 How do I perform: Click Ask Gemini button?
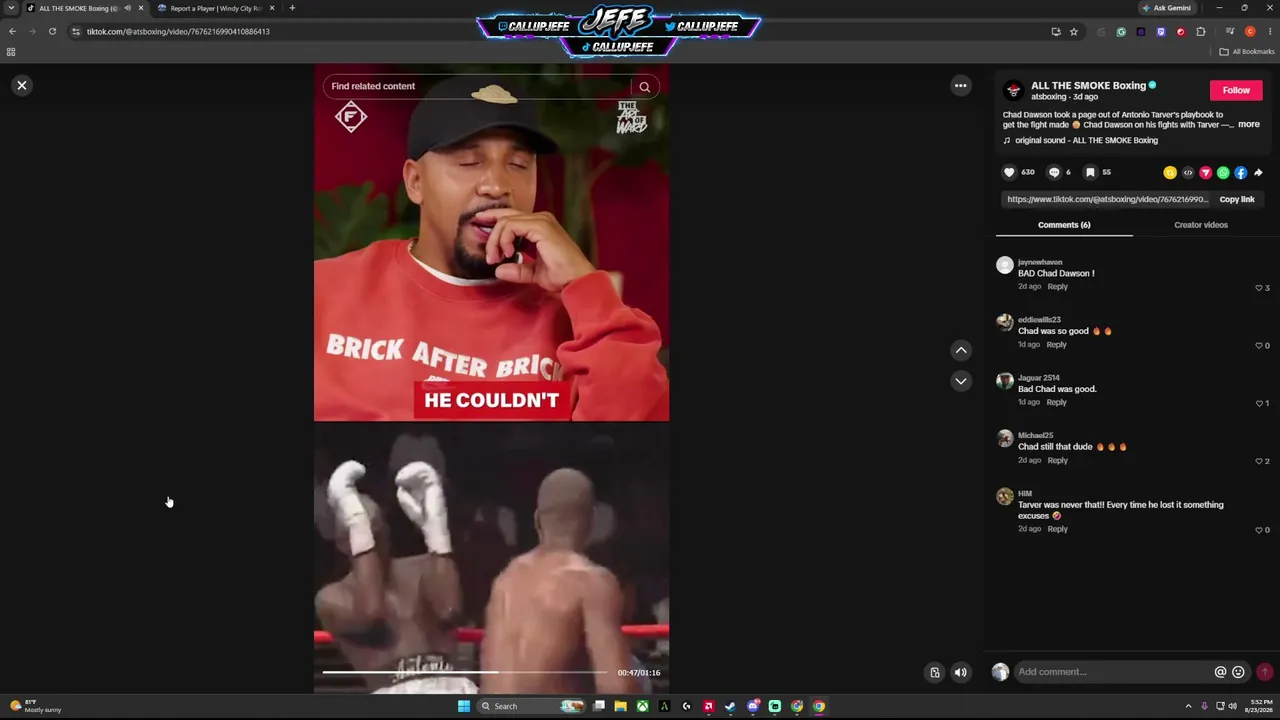tap(1166, 8)
